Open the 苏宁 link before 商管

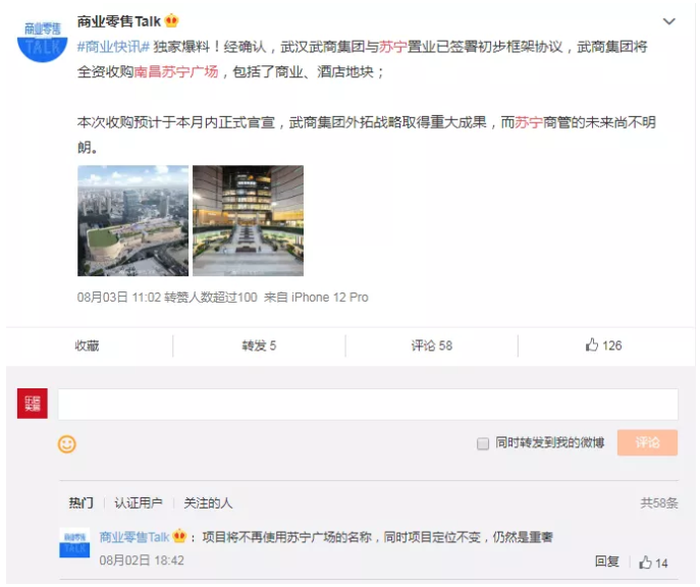[529, 122]
